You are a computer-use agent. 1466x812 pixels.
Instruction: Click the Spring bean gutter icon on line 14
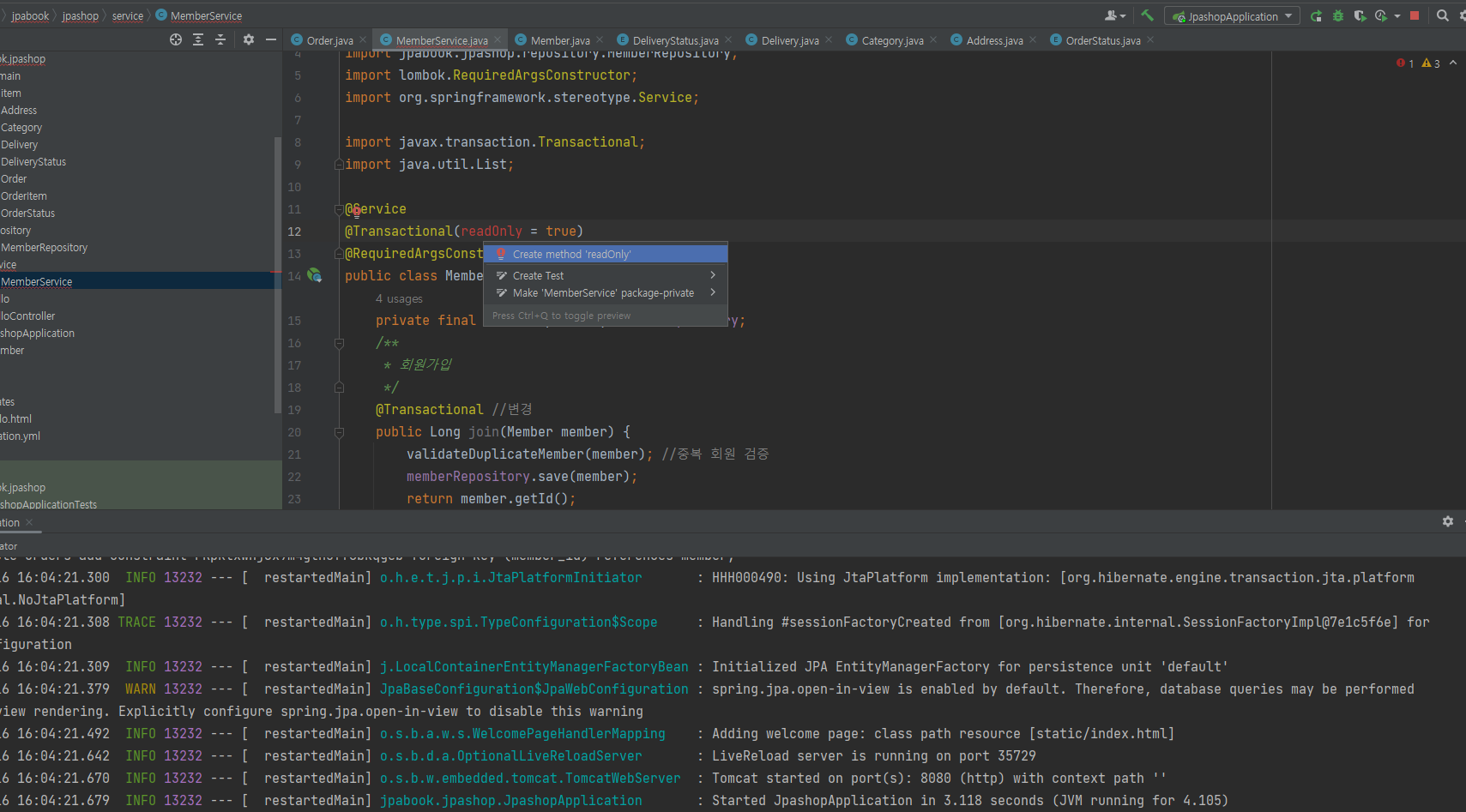(315, 275)
